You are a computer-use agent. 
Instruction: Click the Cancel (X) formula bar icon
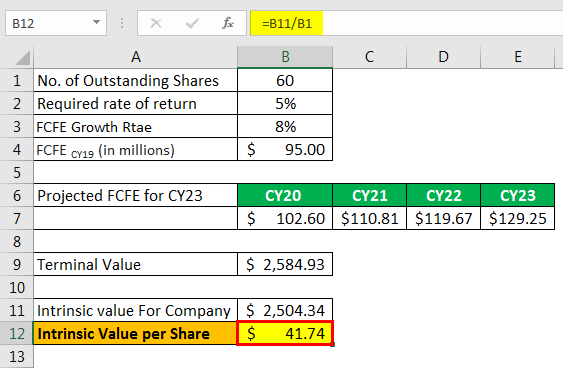(156, 23)
